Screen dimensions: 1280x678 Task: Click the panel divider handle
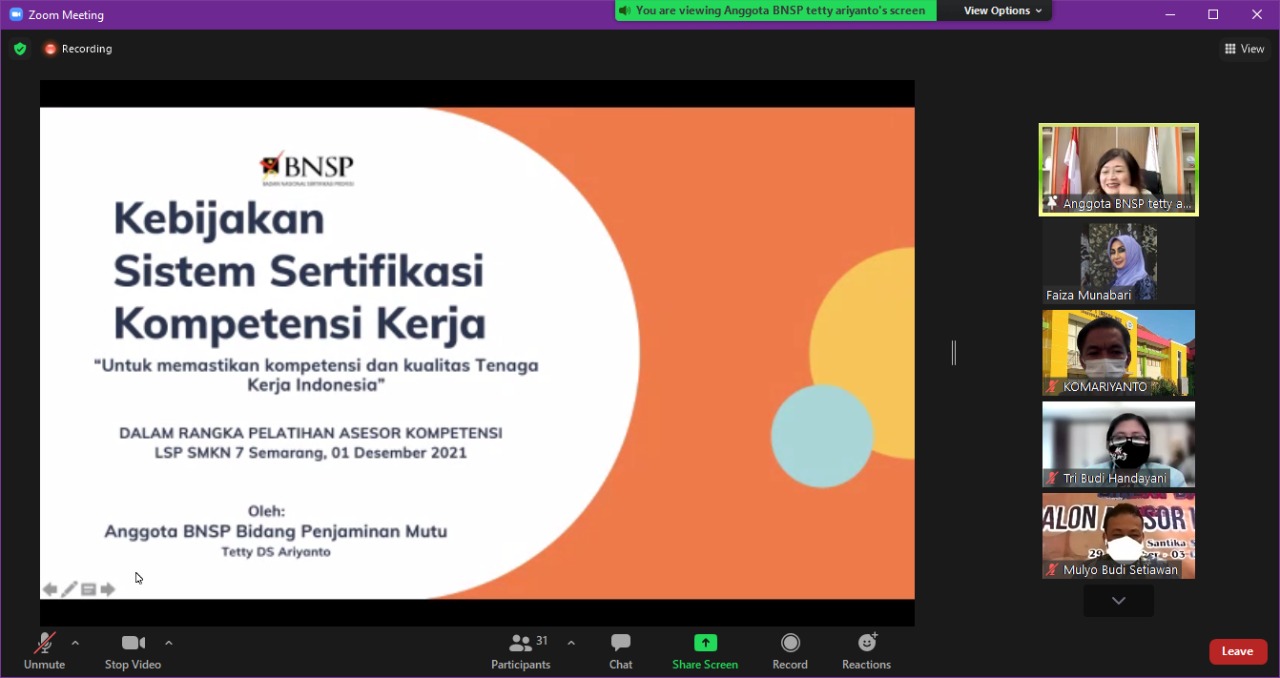pos(954,353)
